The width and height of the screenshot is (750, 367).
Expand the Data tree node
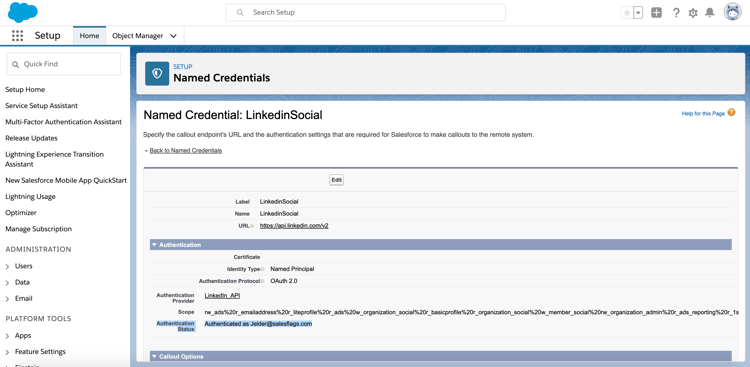pos(7,282)
